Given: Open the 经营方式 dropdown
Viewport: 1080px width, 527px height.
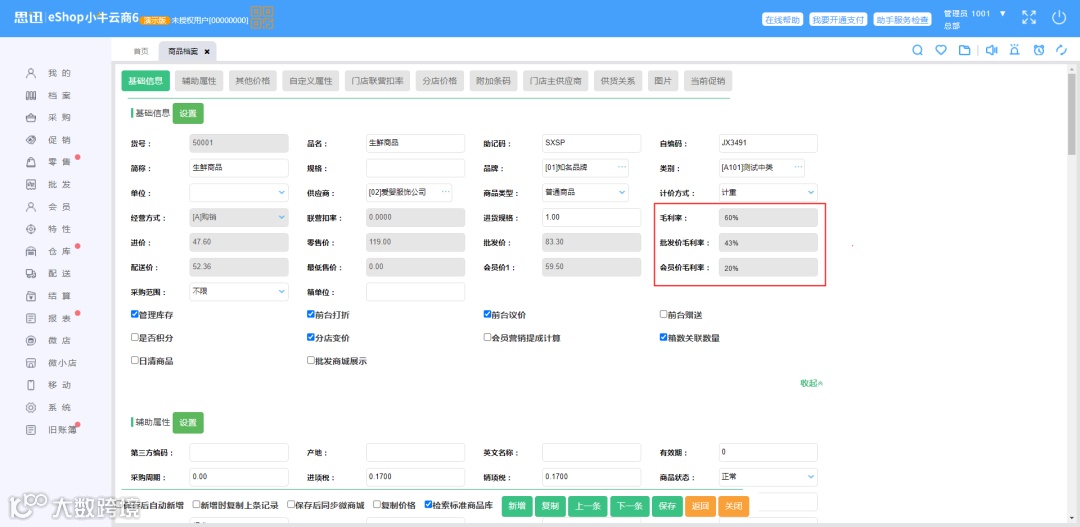Looking at the screenshot, I should [x=239, y=218].
